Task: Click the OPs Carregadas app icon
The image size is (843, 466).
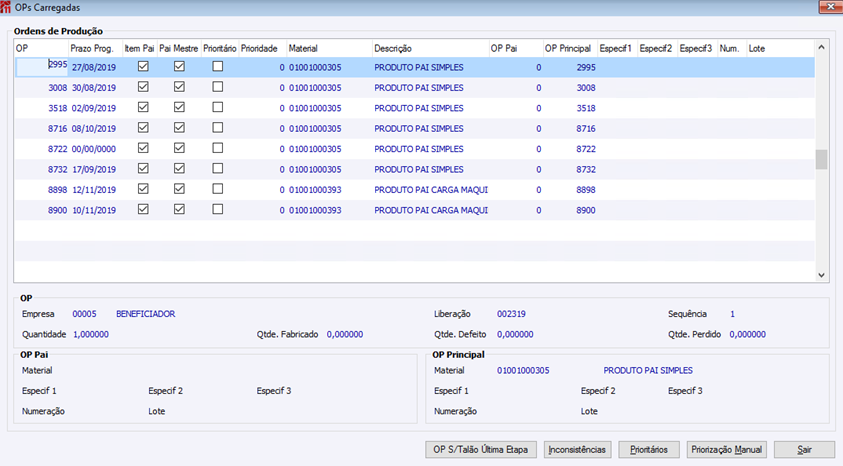Action: pos(5,8)
